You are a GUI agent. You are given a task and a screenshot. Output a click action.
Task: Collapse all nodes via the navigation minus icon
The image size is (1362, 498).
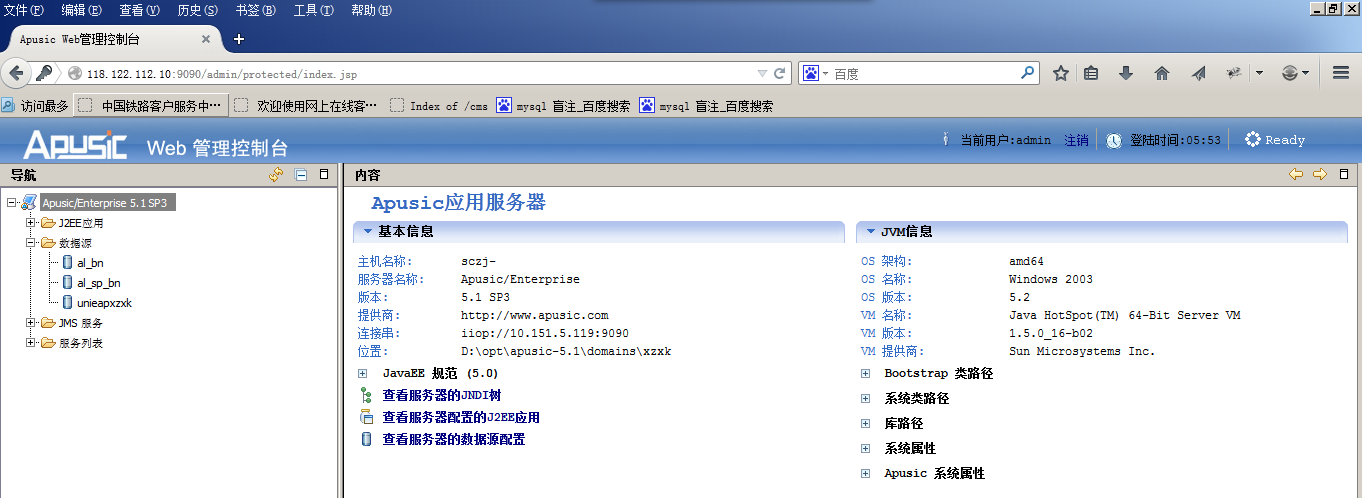pyautogui.click(x=301, y=175)
